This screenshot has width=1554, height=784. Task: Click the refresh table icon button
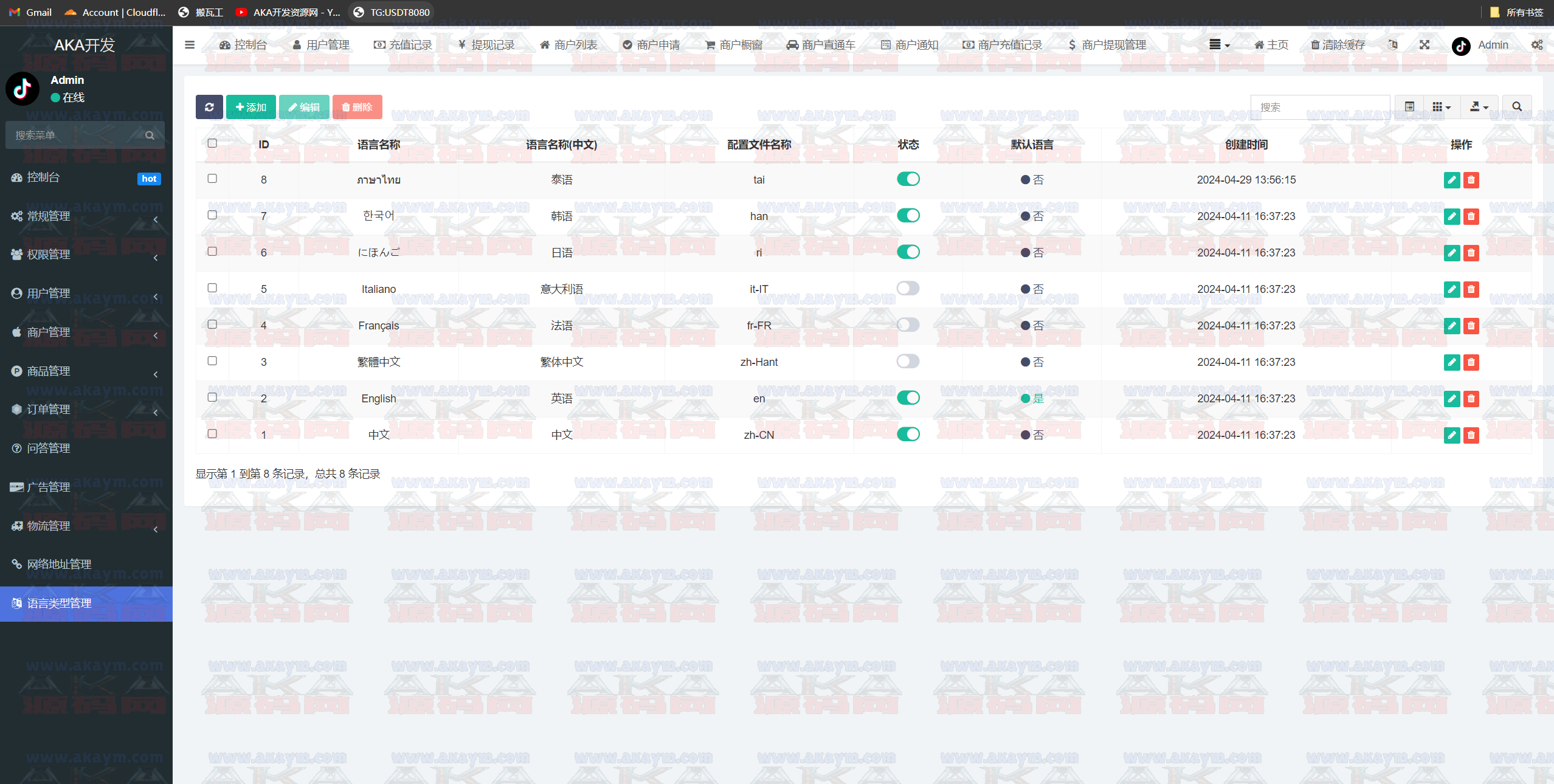tap(209, 107)
